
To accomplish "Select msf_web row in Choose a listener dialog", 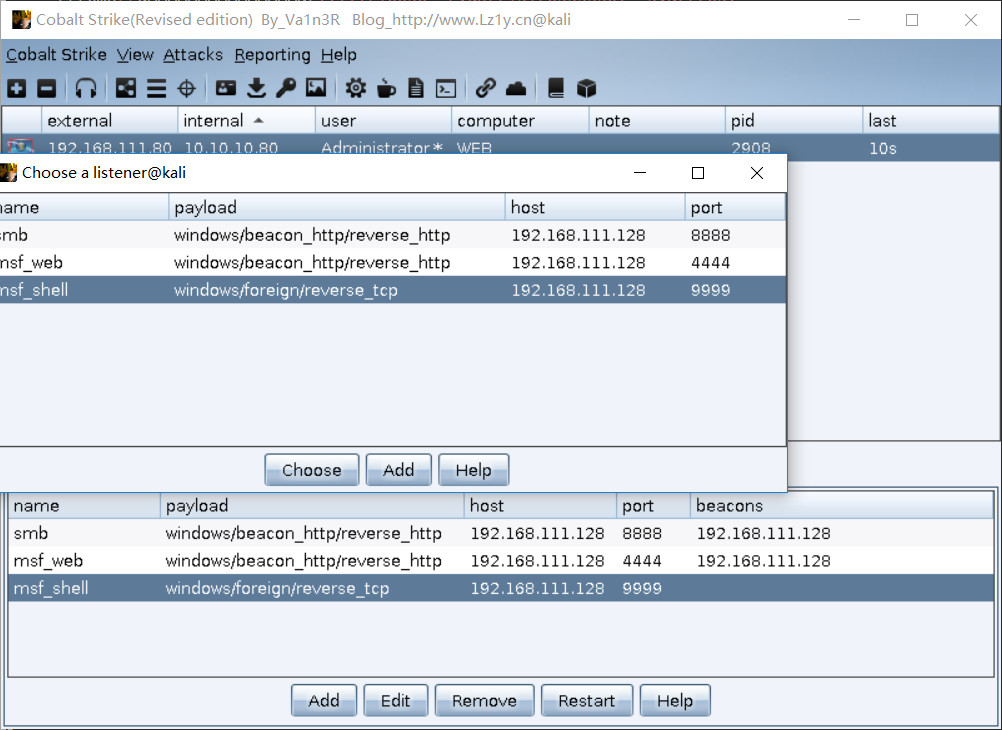I will coord(392,263).
